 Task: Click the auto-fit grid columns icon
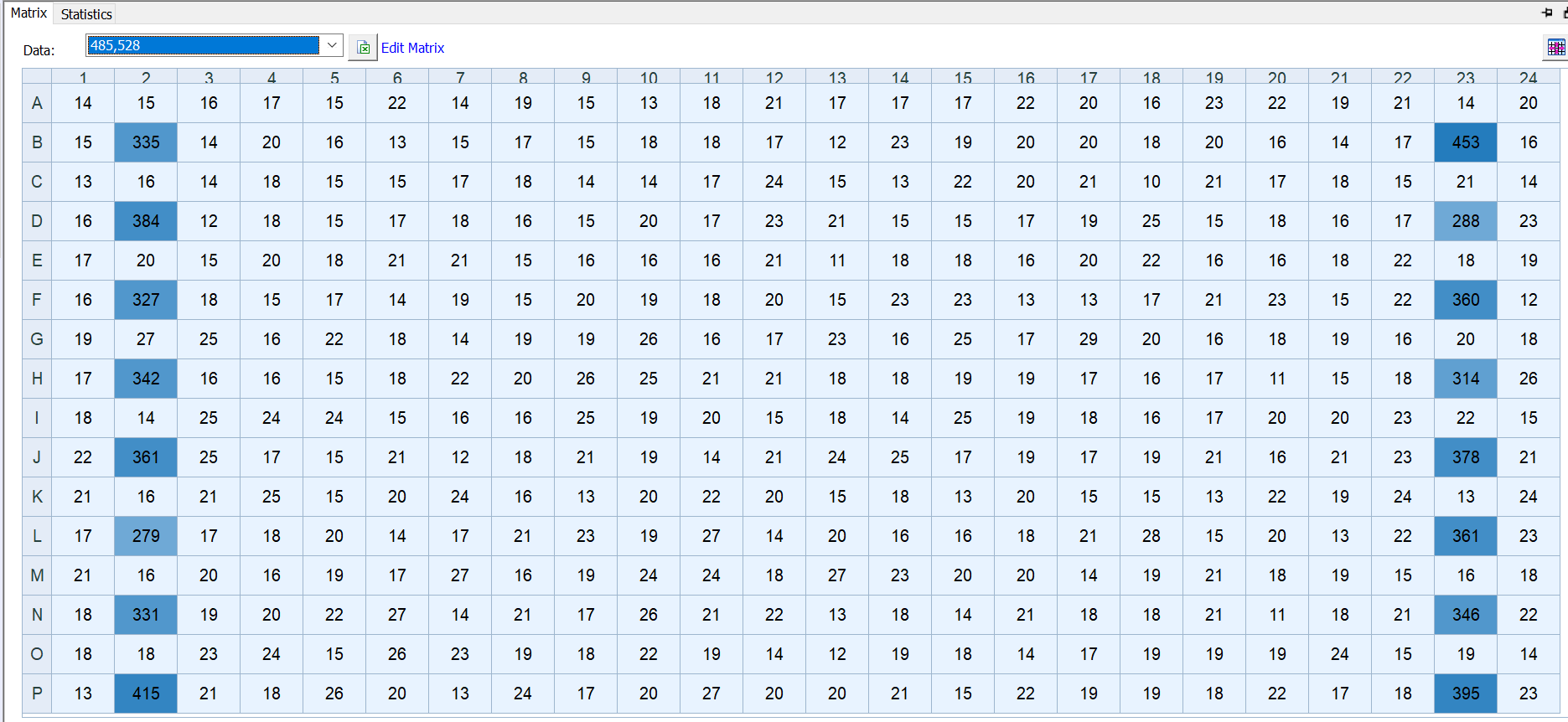[x=1555, y=48]
